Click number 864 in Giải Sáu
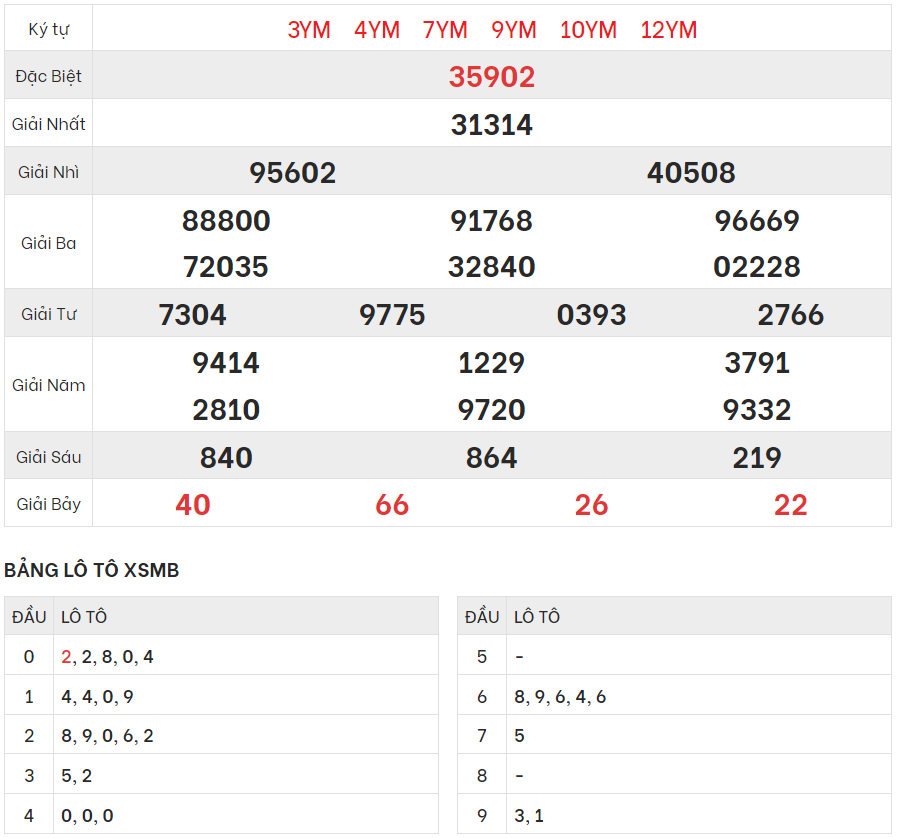Image resolution: width=897 pixels, height=838 pixels. [491, 458]
